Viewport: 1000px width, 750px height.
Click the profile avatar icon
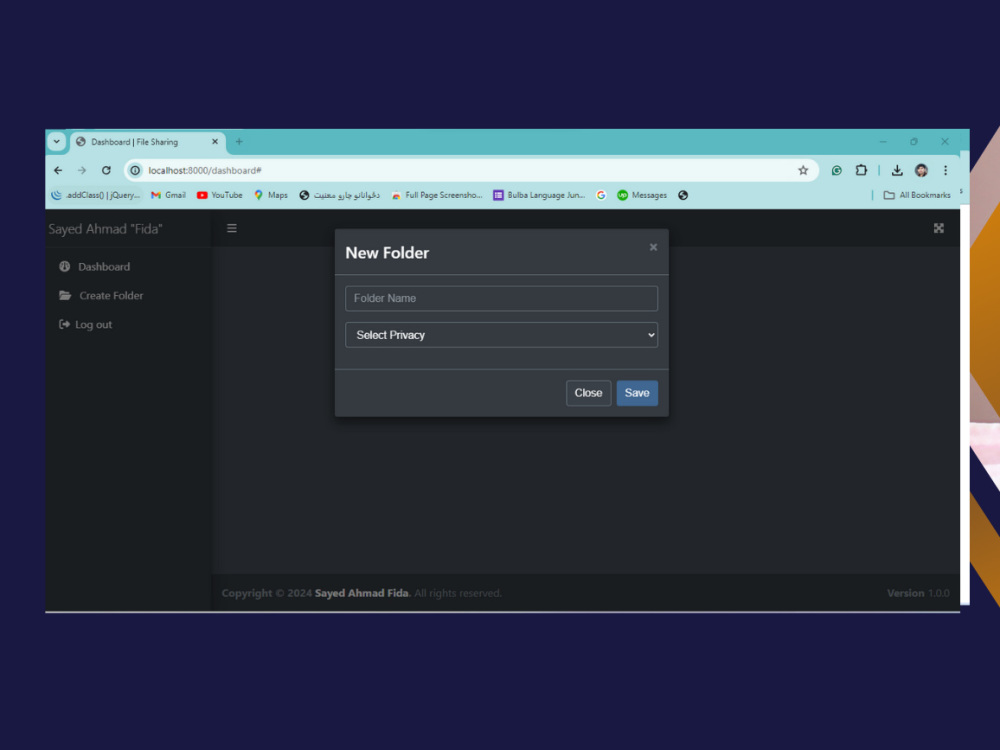pos(921,170)
